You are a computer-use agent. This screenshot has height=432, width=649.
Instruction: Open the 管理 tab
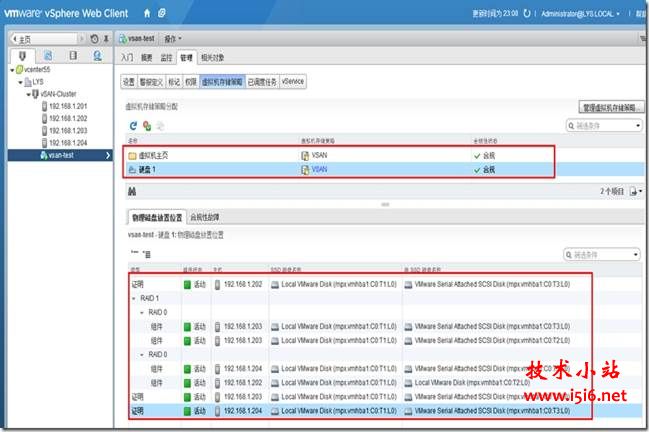tap(186, 58)
